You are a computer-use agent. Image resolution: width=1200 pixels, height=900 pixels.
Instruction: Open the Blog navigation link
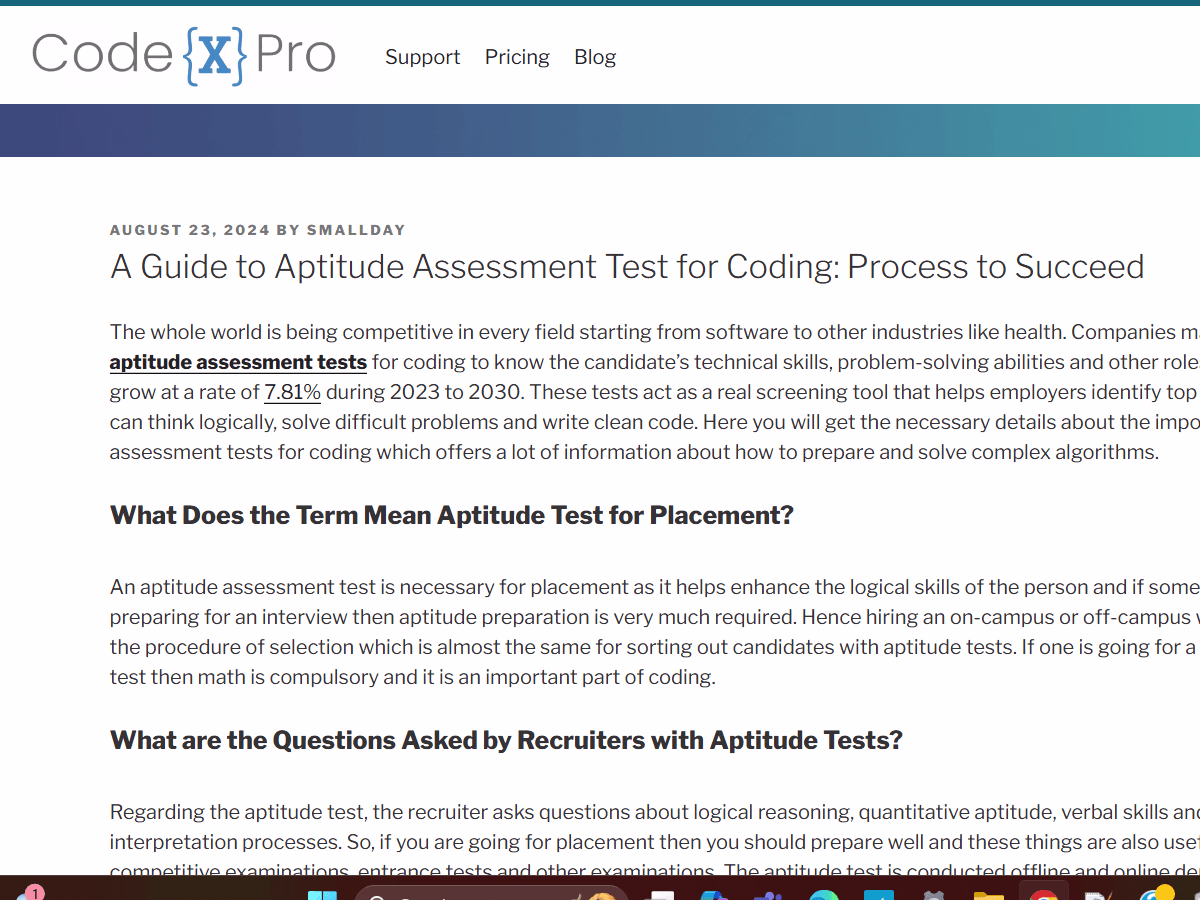tap(595, 57)
